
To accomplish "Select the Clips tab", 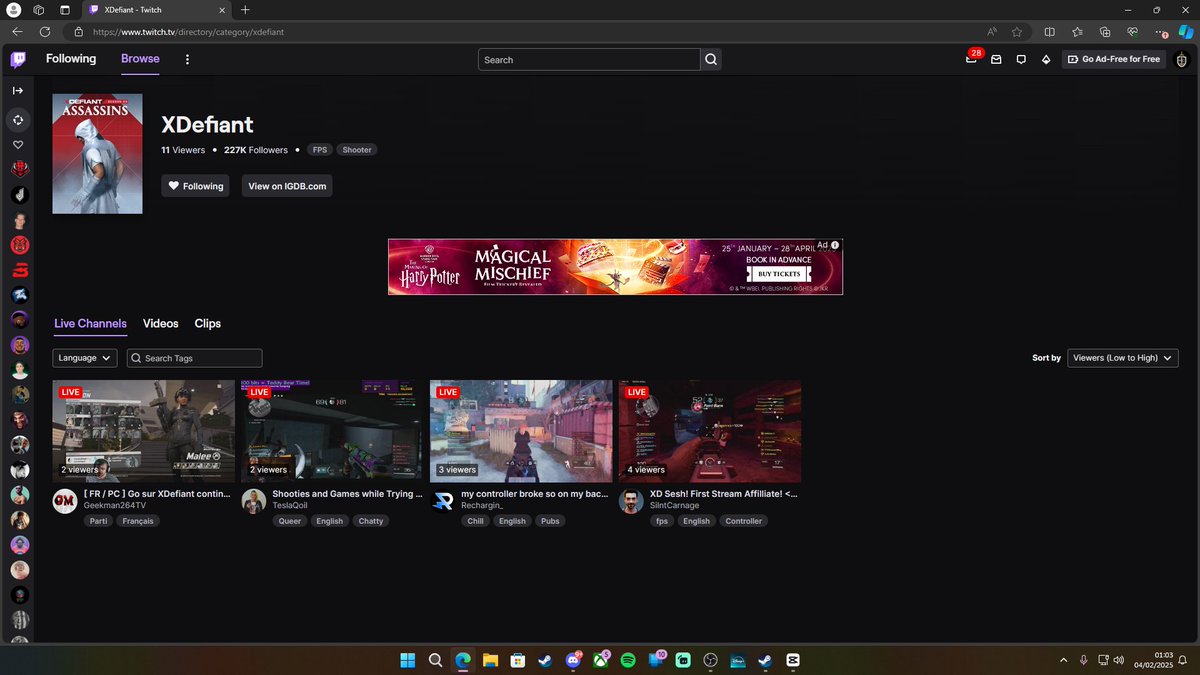I will (208, 324).
